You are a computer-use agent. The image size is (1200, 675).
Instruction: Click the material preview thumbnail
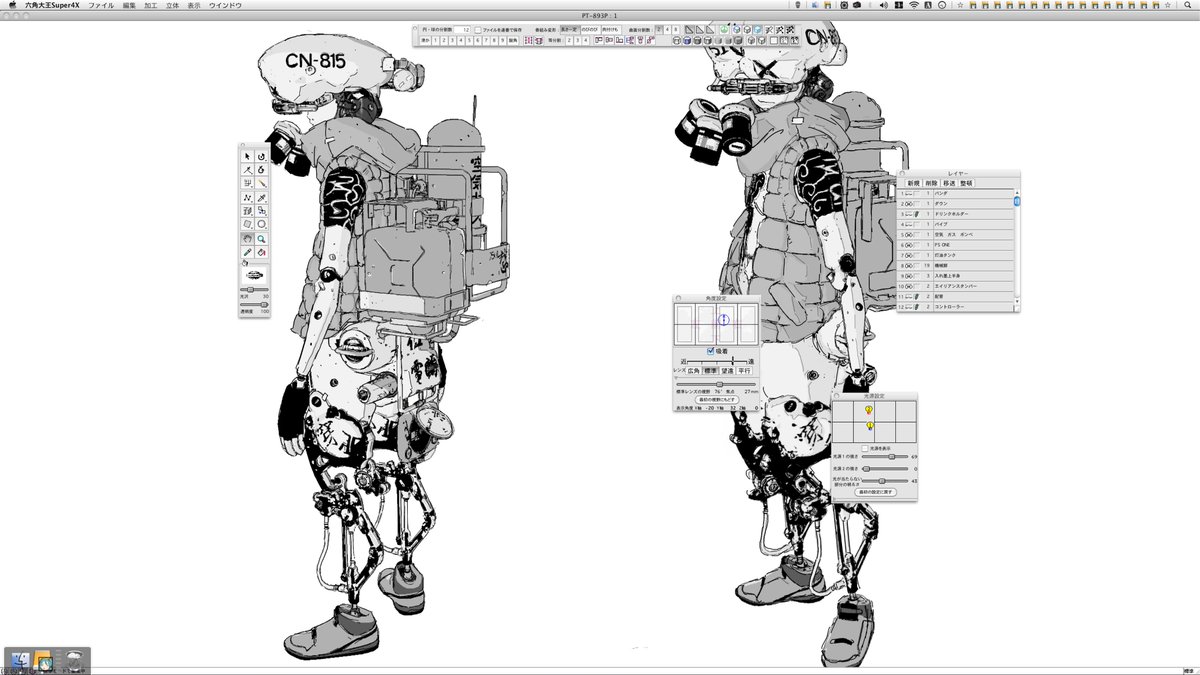(x=253, y=274)
